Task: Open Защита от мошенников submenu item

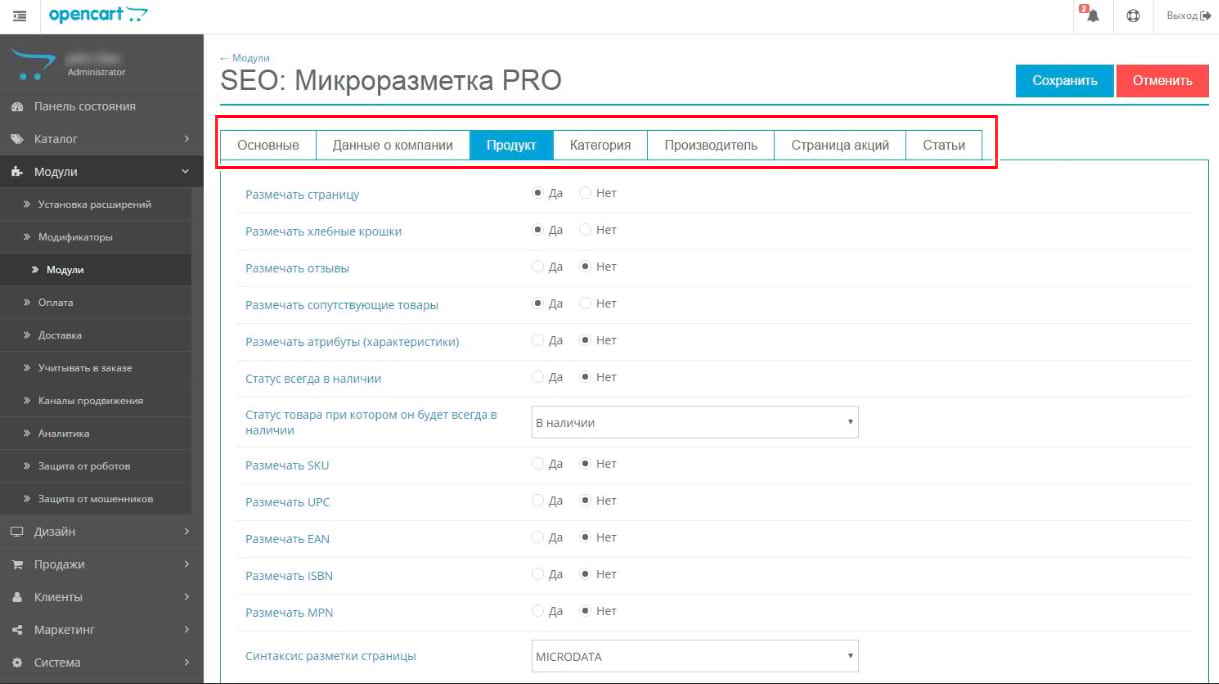Action: coord(96,498)
